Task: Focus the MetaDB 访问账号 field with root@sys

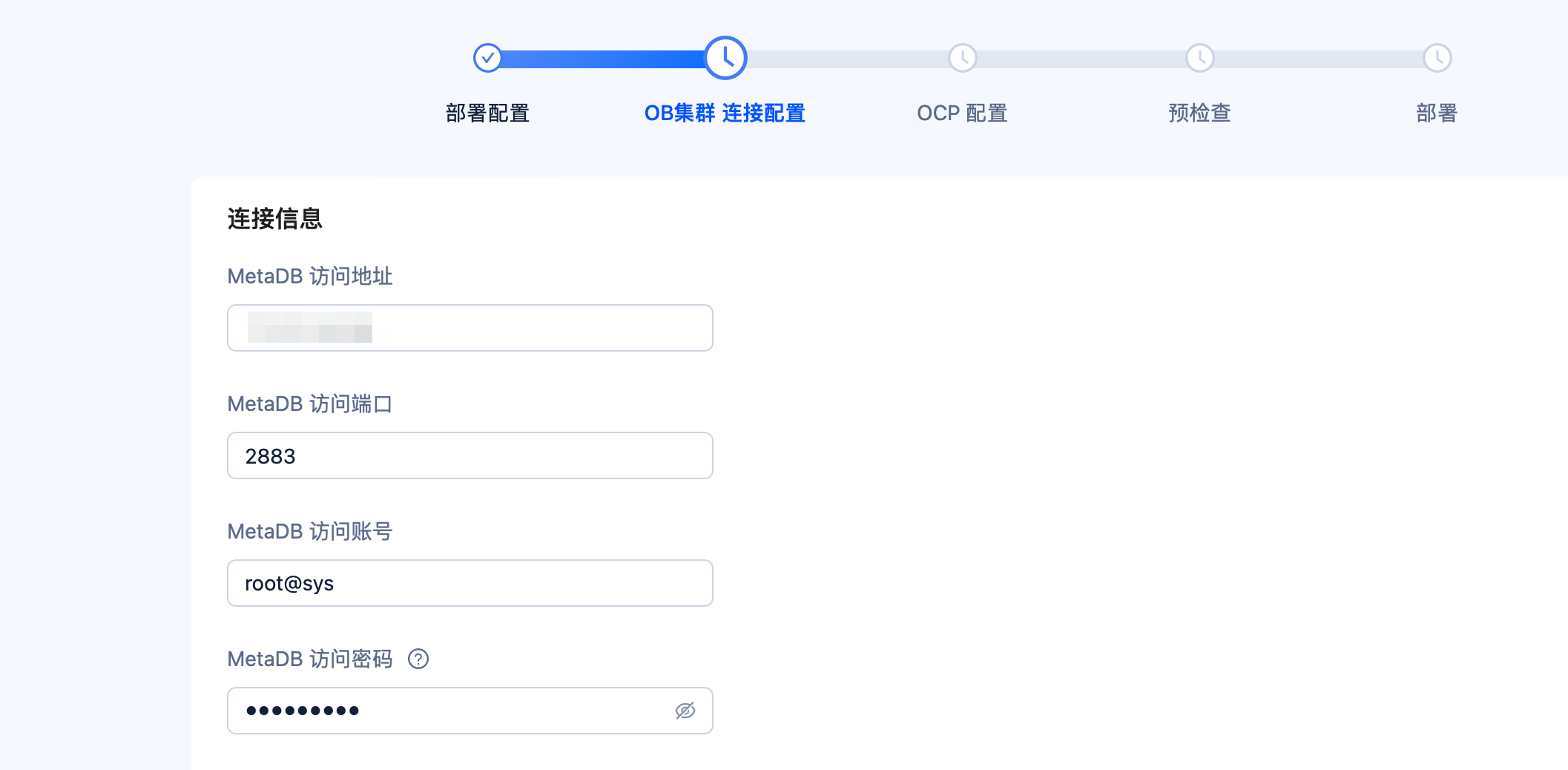Action: (x=470, y=583)
